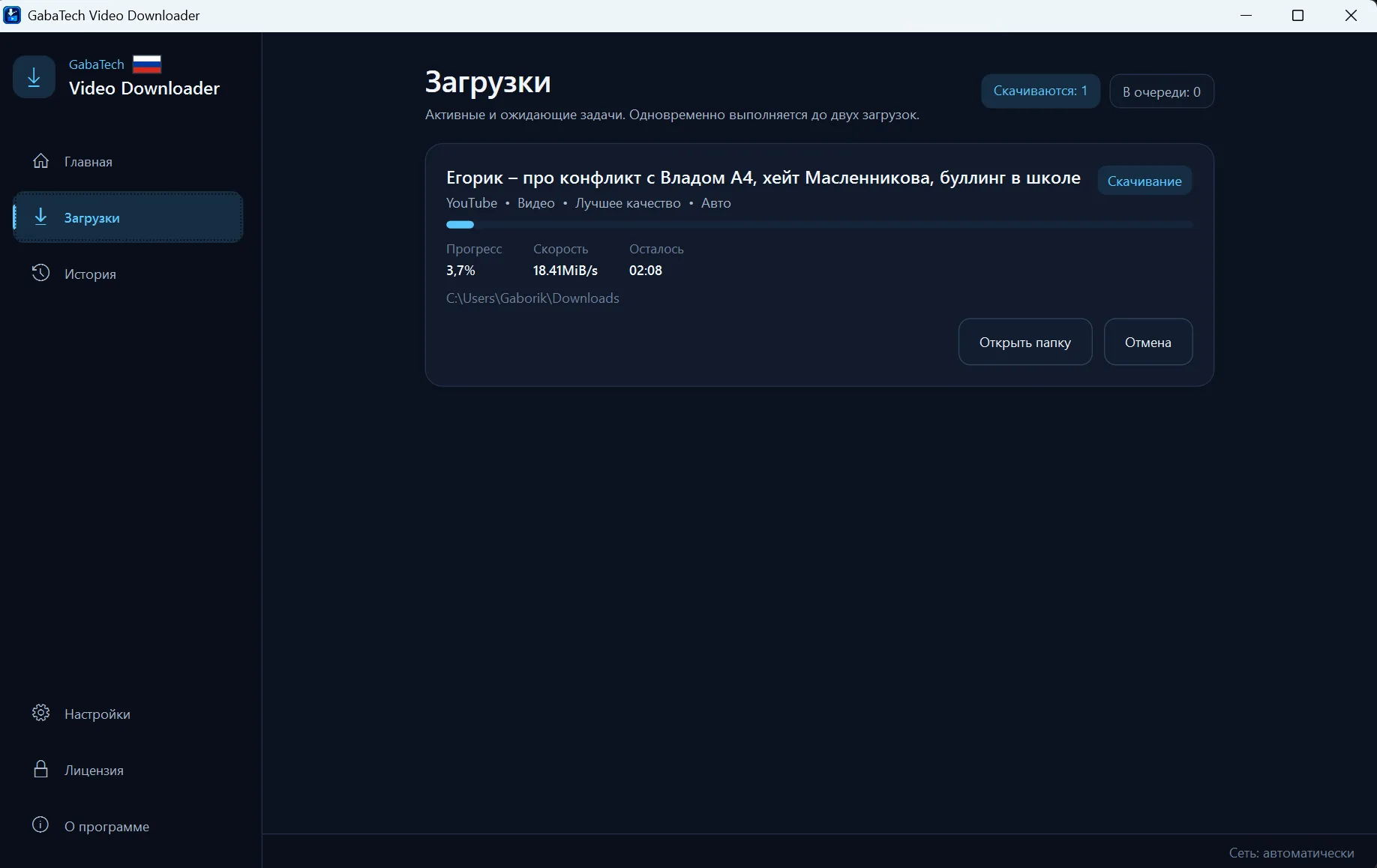This screenshot has height=868, width=1377.
Task: Click the Сеть: автоматически status text
Action: [x=1291, y=852]
